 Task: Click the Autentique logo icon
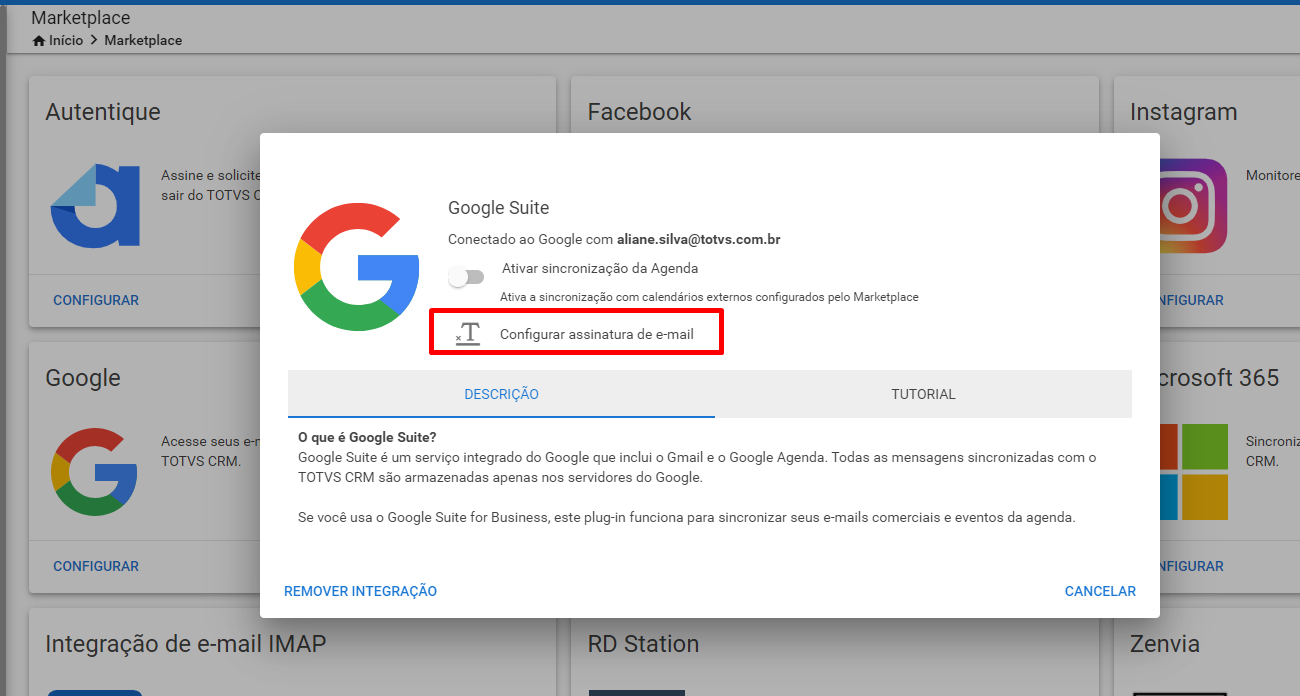pos(95,204)
